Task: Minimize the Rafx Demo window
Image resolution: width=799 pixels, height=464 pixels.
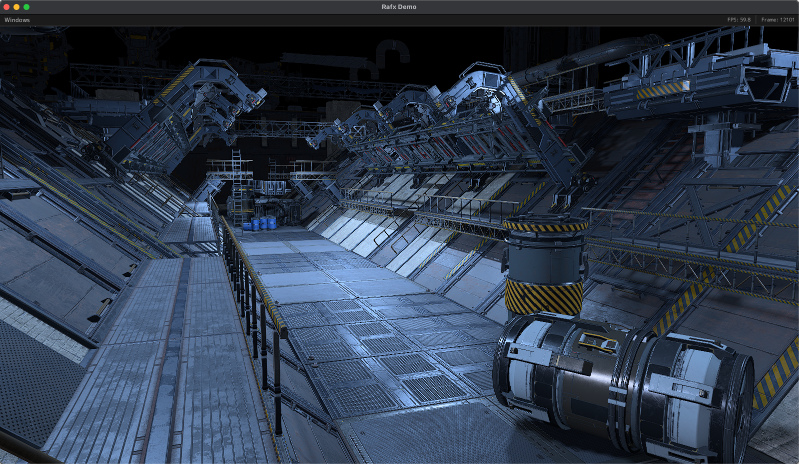Action: click(x=16, y=7)
